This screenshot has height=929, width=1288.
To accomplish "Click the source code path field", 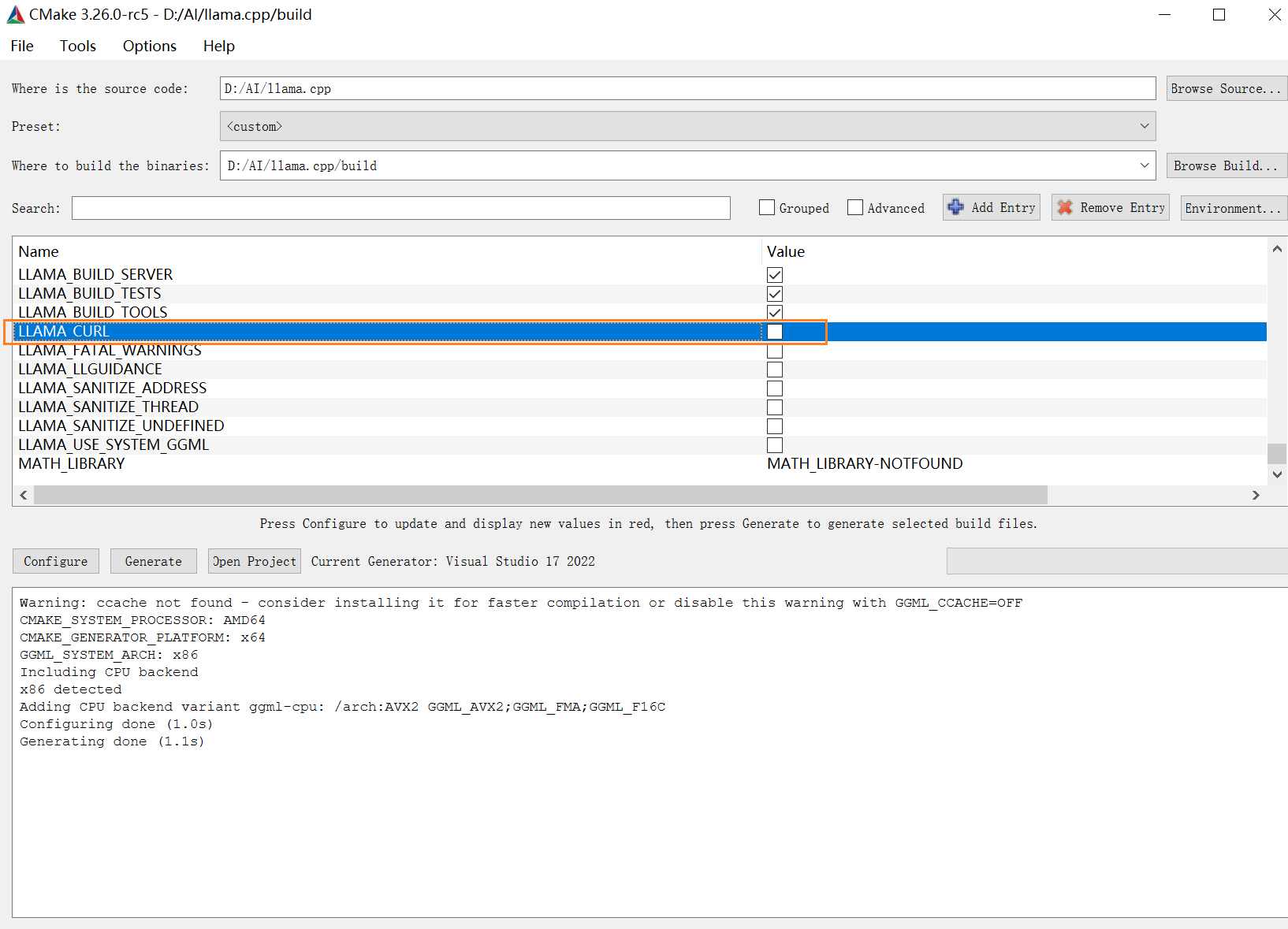I will click(x=687, y=88).
